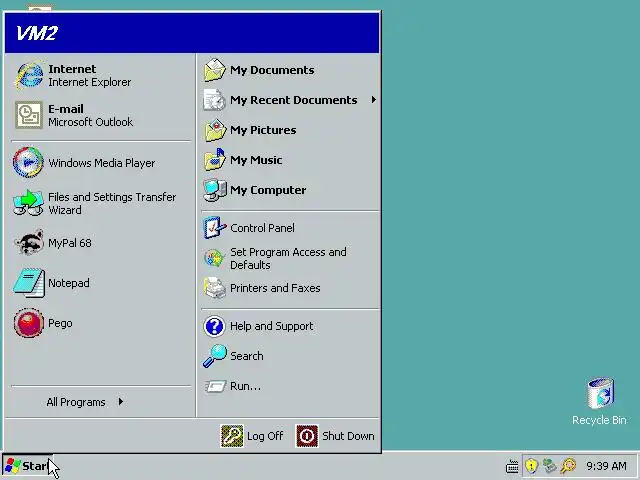Click the security shield tray icon

pyautogui.click(x=531, y=465)
